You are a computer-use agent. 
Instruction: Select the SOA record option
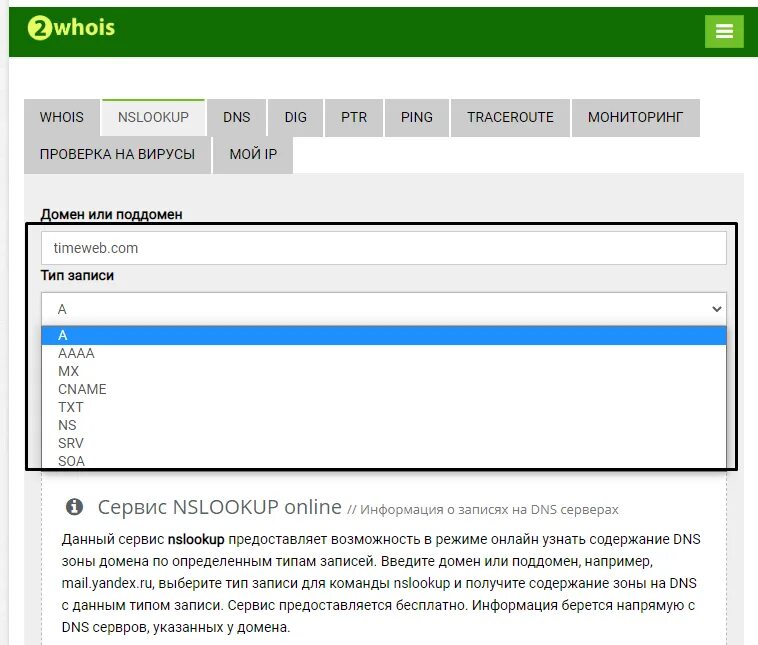click(384, 460)
